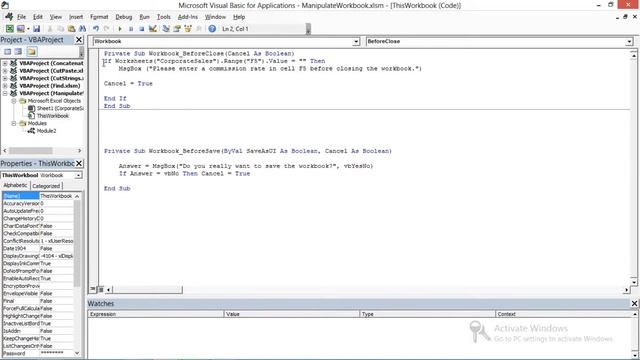The image size is (640, 360).
Task: Open the File menu
Action: (x=21, y=17)
